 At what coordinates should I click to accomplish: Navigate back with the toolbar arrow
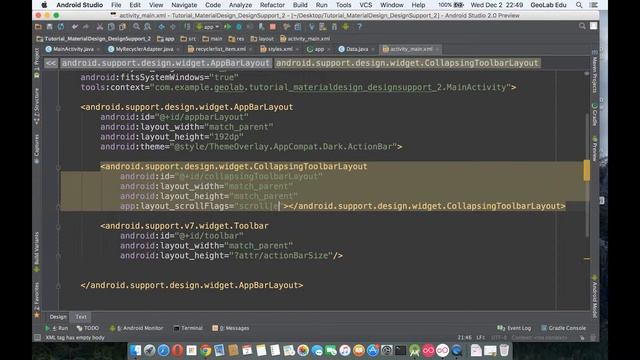pos(162,27)
